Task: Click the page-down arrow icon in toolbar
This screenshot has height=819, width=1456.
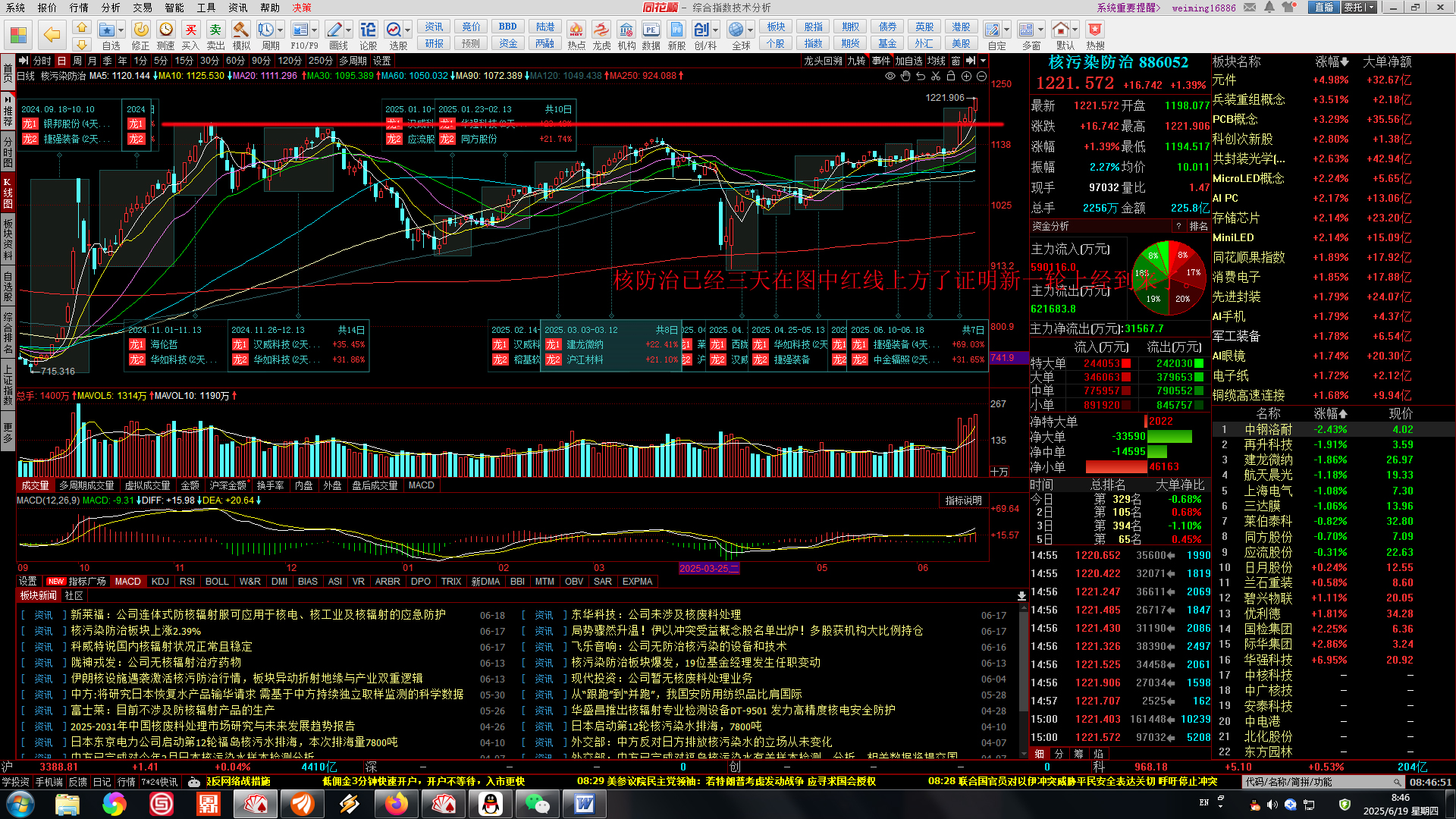Action: (82, 44)
